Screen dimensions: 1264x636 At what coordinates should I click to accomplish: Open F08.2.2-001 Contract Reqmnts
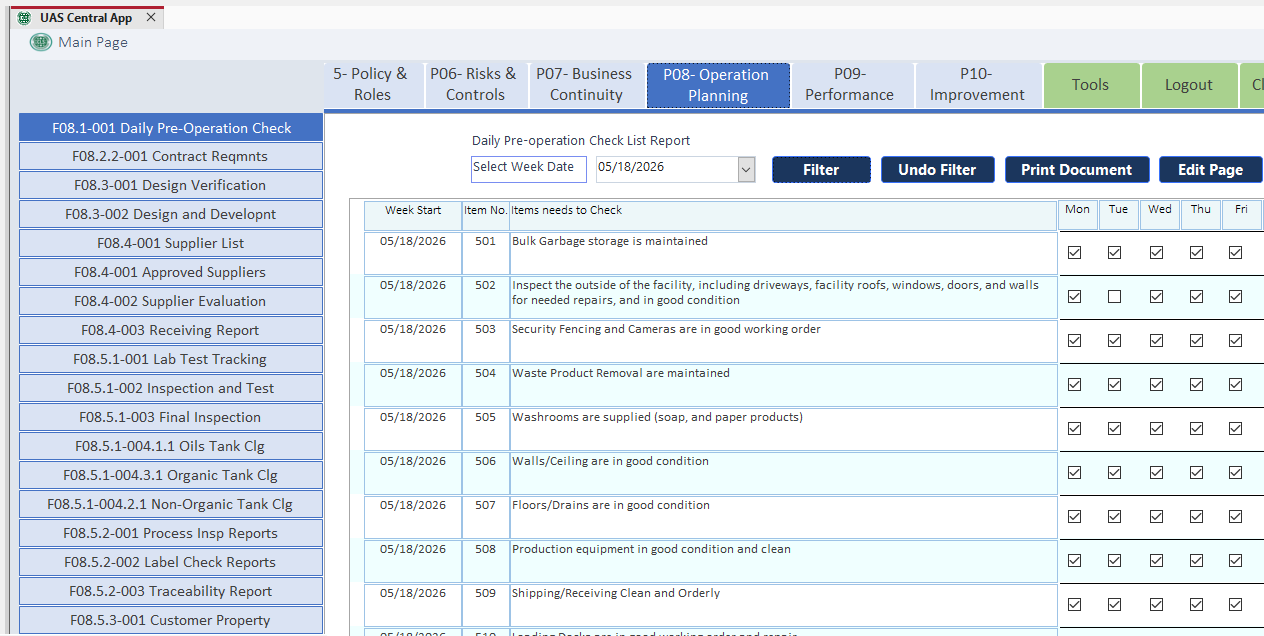click(171, 156)
